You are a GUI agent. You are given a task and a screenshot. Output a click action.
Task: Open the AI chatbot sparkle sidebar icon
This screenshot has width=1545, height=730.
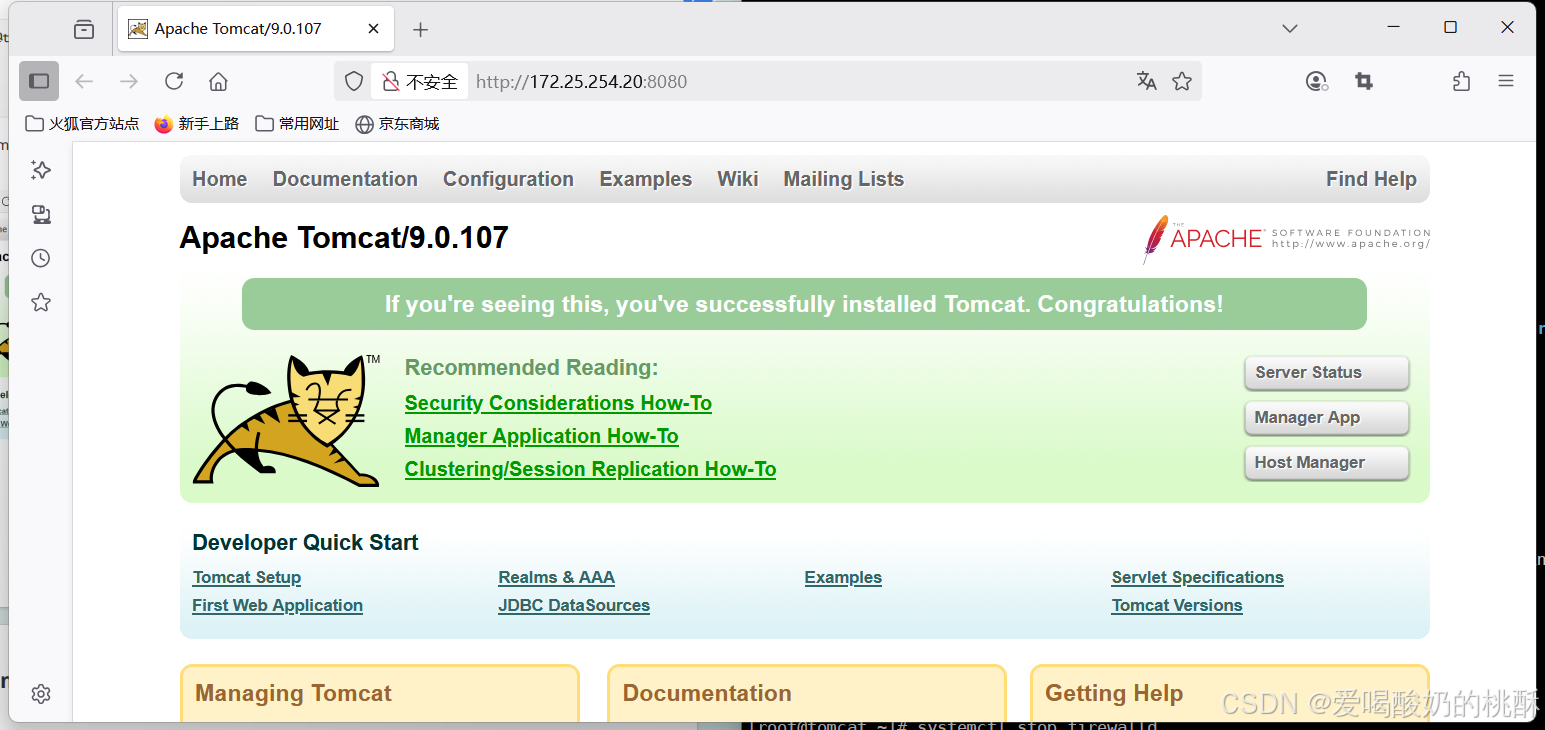(41, 170)
